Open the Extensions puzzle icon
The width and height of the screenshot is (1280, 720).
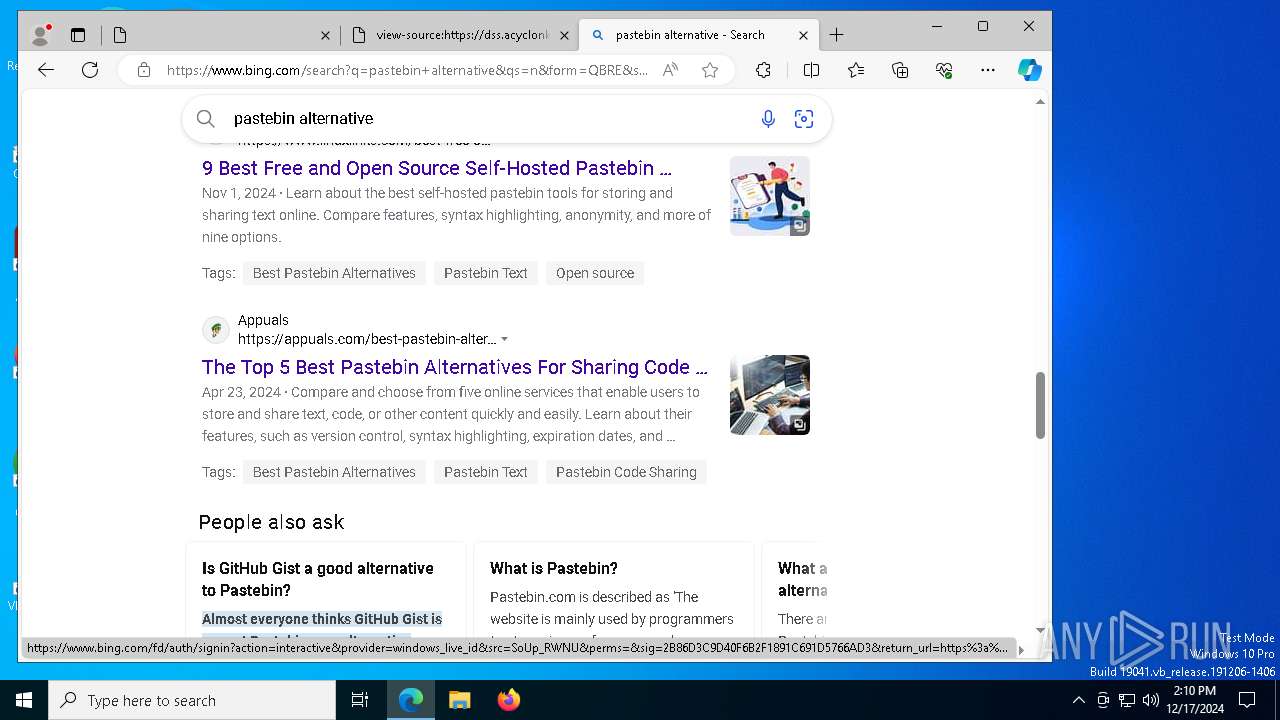763,70
